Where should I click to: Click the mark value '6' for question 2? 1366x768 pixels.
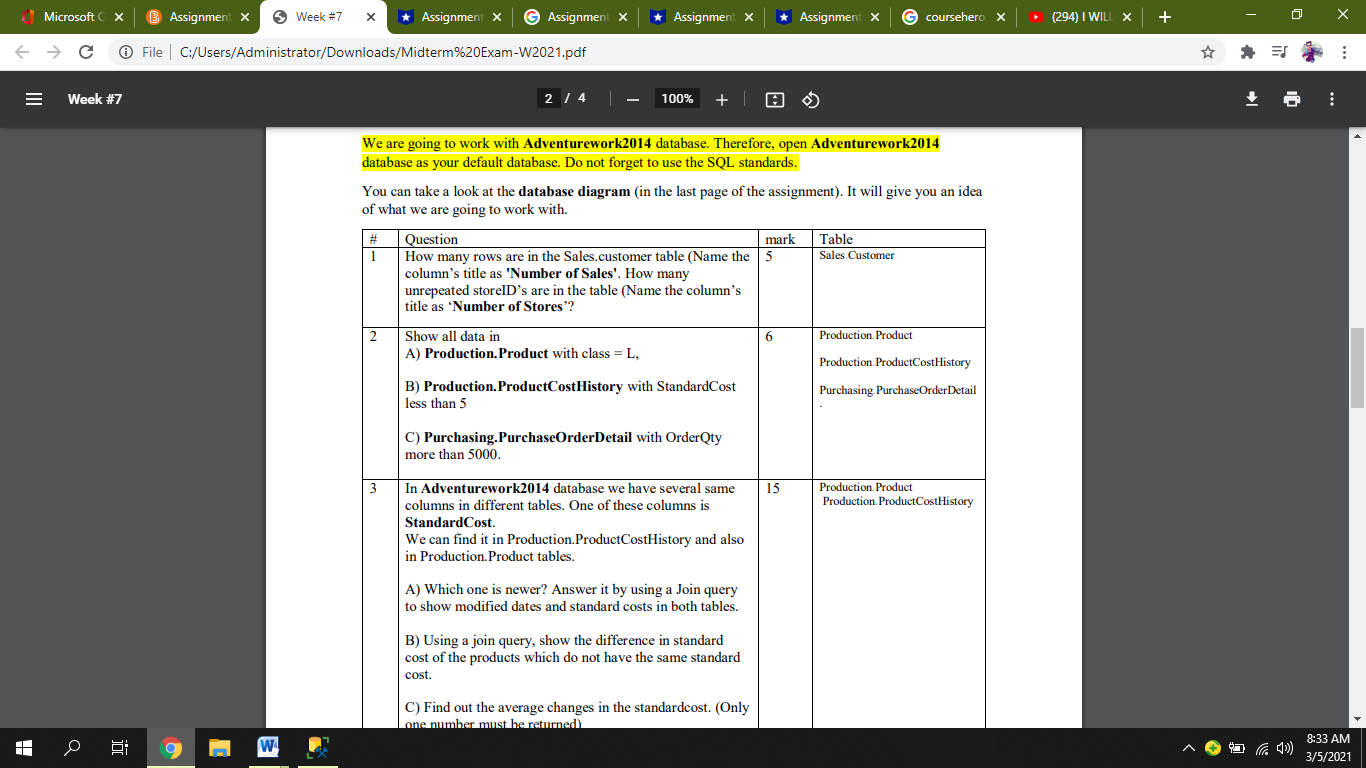[x=769, y=337]
